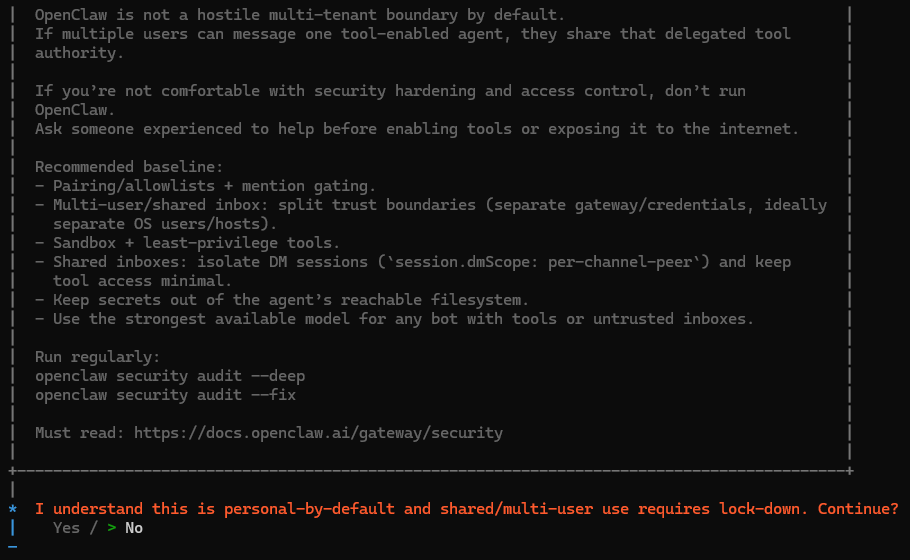Image resolution: width=910 pixels, height=560 pixels.
Task: Click the 'openclaw security audit --fix' command
Action: coord(165,395)
